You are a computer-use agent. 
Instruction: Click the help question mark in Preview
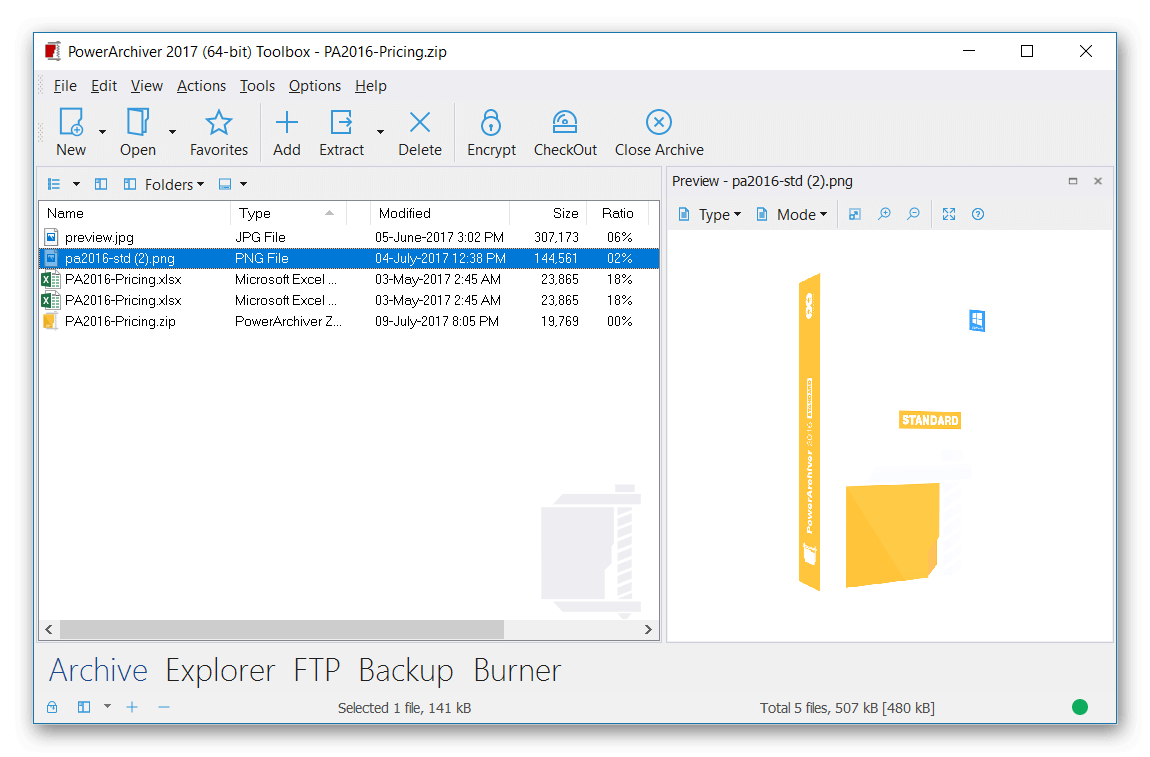coord(978,214)
